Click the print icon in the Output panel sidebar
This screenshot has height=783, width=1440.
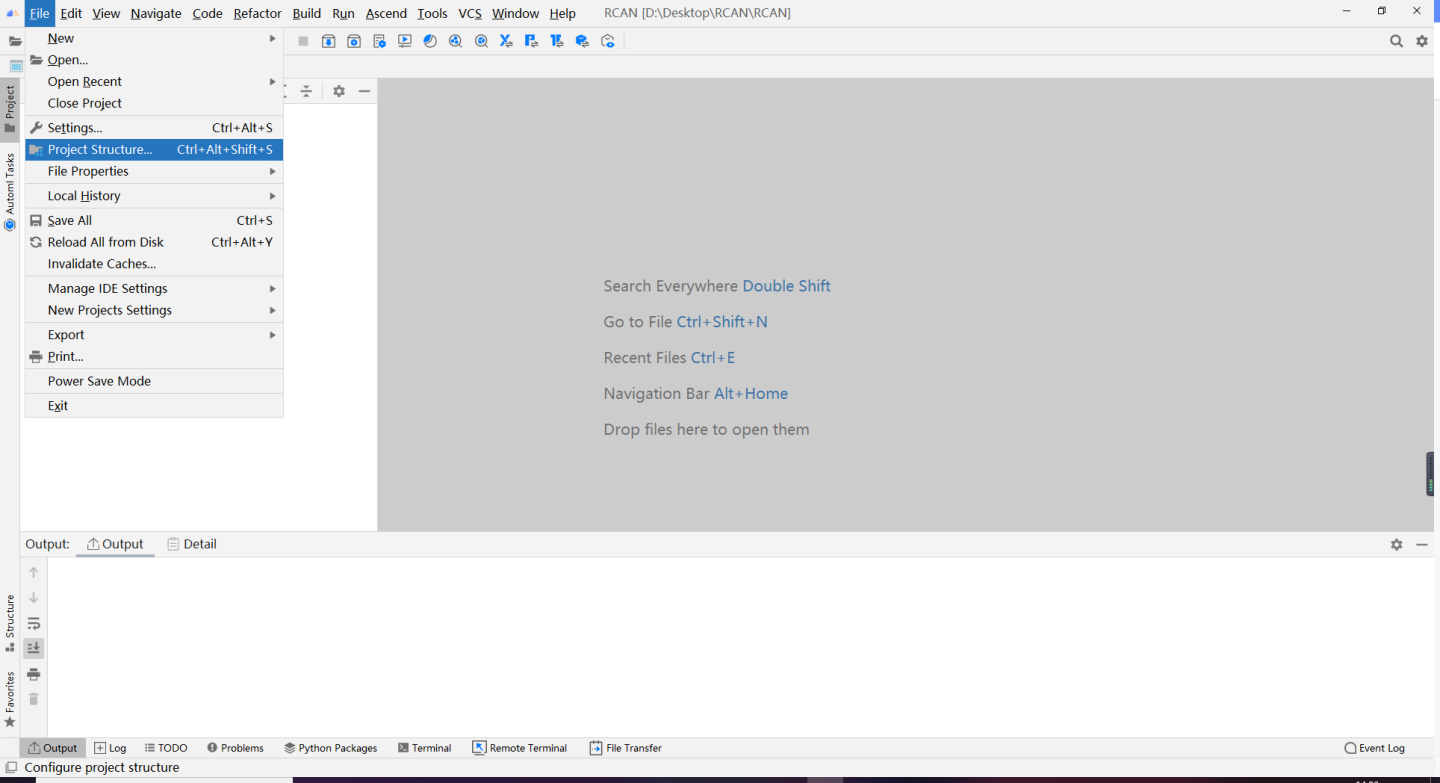pos(33,674)
